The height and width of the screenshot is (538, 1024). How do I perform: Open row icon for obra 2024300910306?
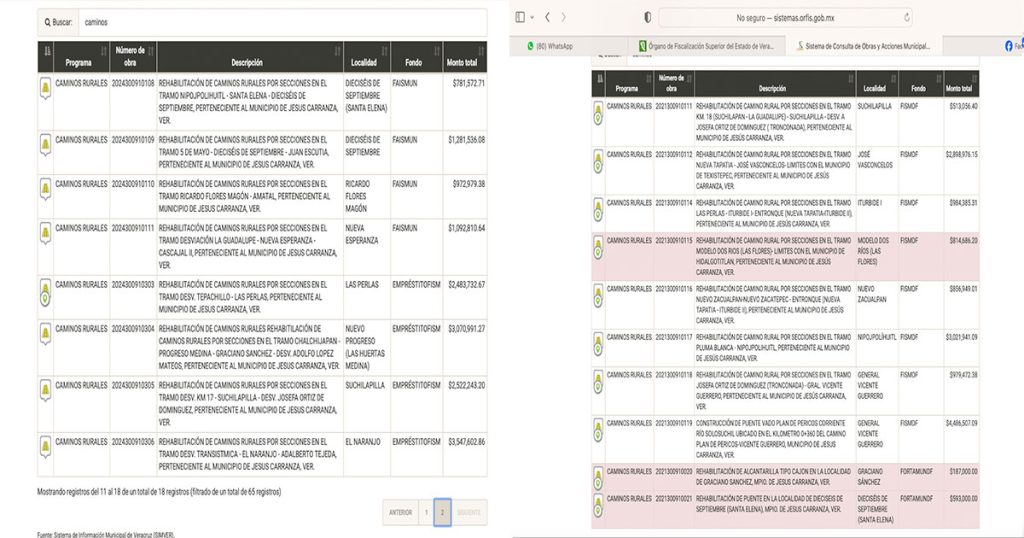click(46, 447)
